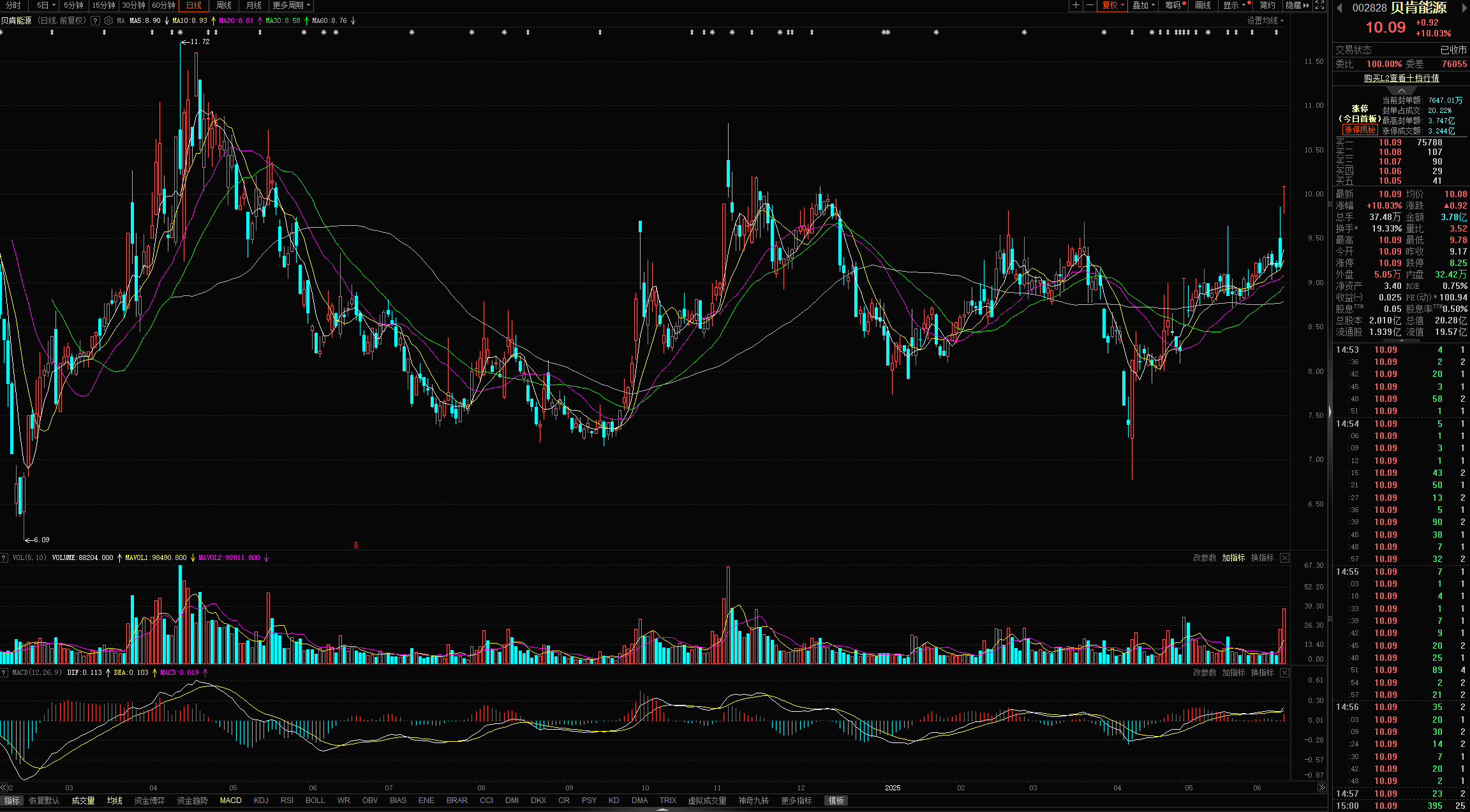The height and width of the screenshot is (812, 1470).
Task: Switch to 5分钟 chart tab
Action: click(x=73, y=5)
